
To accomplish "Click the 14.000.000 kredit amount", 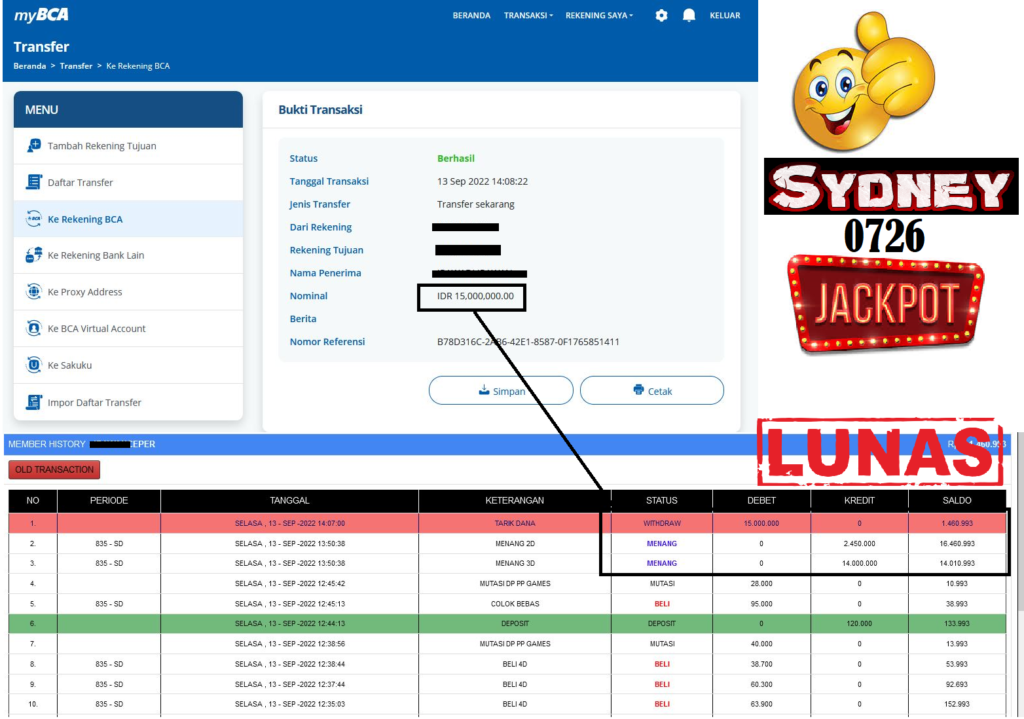I will coord(859,563).
